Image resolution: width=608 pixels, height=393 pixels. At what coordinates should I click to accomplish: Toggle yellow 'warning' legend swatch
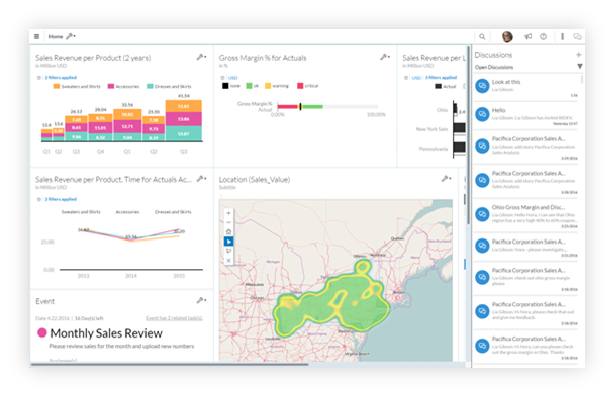click(268, 86)
